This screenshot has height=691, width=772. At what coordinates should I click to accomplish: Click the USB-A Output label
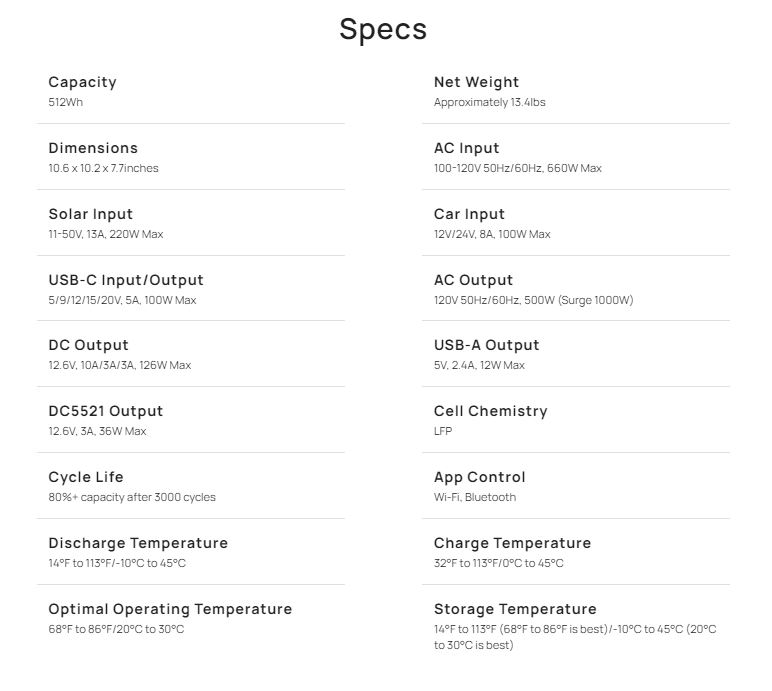tap(486, 345)
